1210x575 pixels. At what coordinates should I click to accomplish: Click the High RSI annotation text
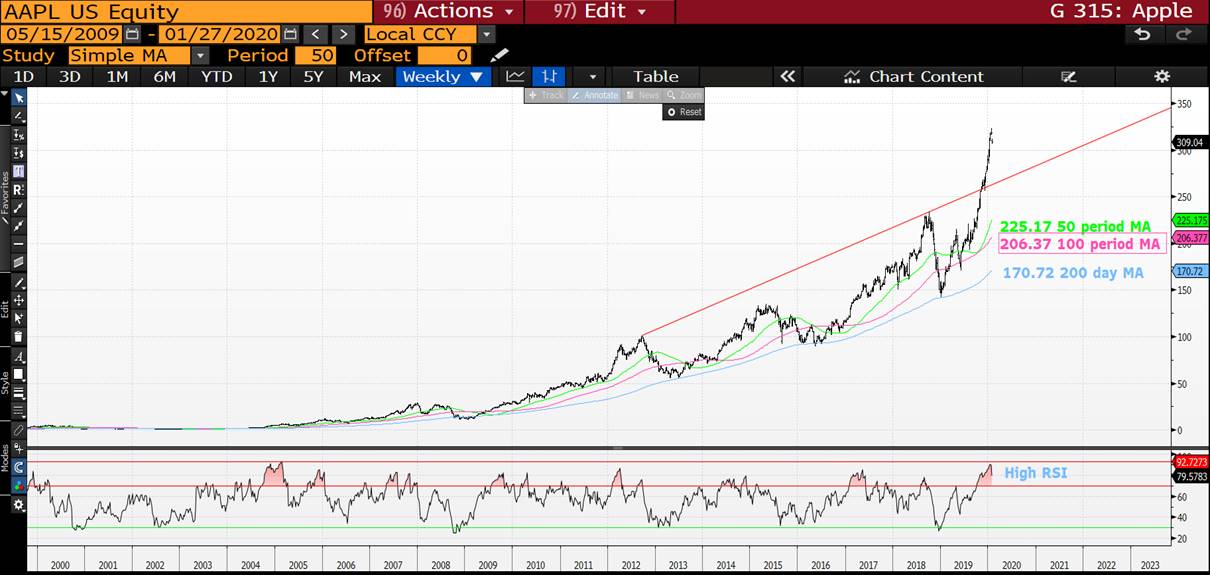(x=1035, y=472)
